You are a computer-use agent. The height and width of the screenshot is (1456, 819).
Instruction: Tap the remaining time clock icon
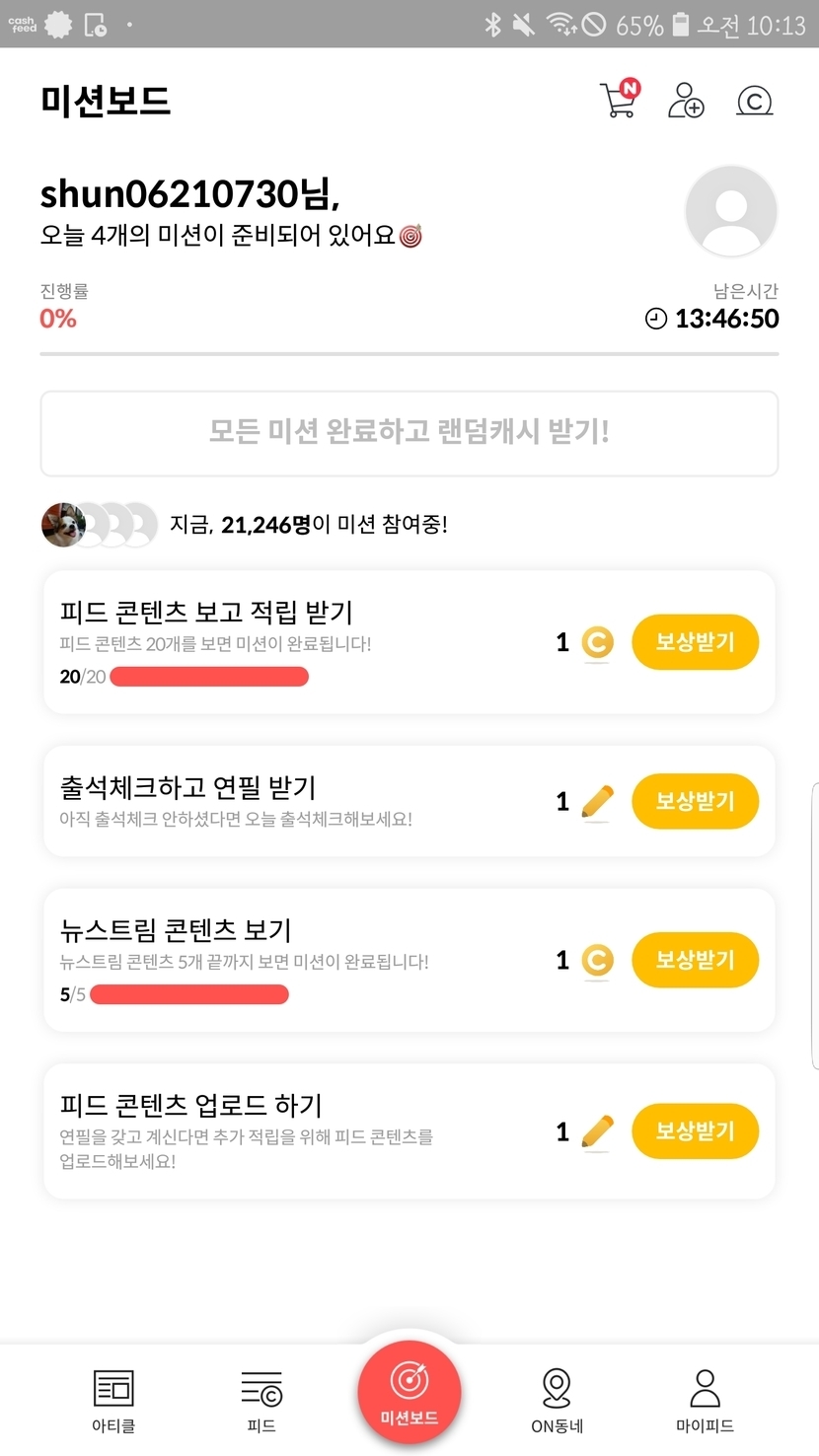[x=656, y=319]
